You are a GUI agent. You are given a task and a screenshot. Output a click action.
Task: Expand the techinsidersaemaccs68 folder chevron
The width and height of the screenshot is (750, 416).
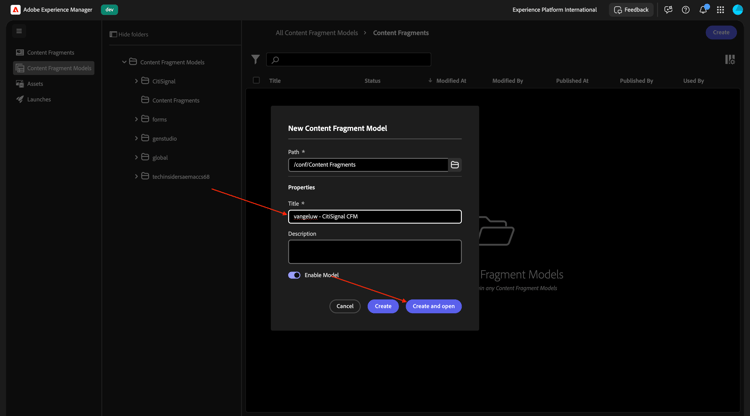click(136, 176)
